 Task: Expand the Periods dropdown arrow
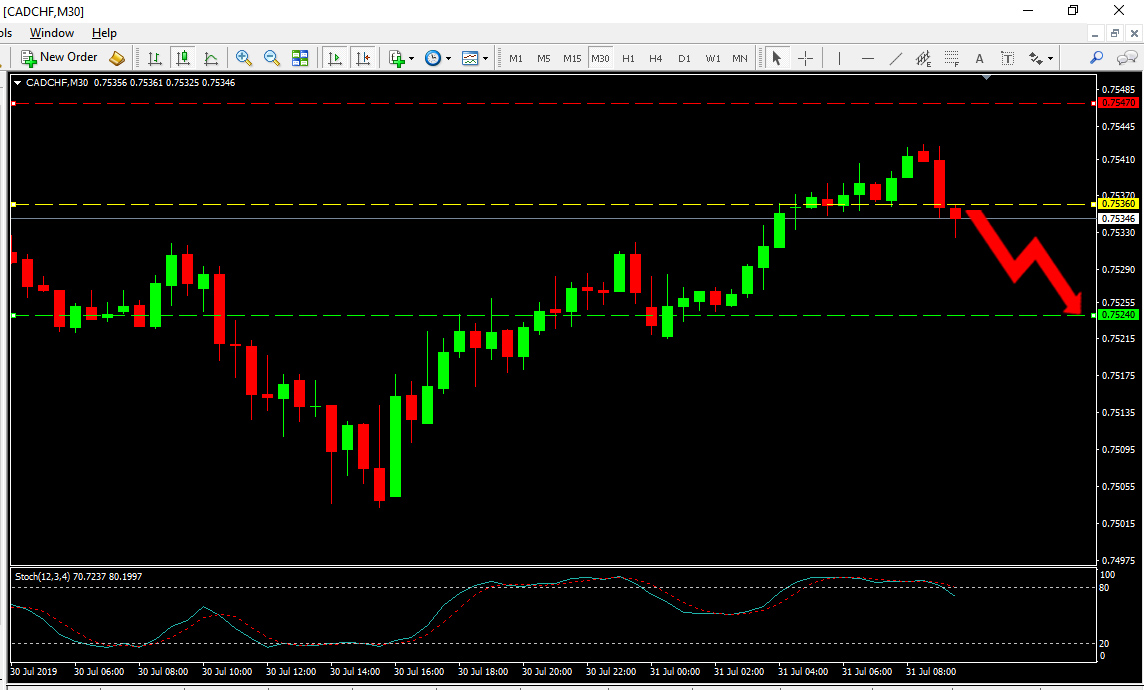click(x=448, y=58)
